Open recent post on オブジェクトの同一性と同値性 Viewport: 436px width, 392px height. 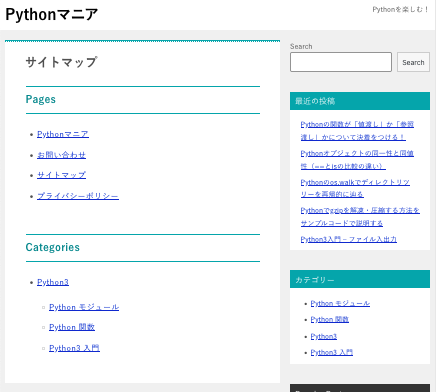(357, 159)
